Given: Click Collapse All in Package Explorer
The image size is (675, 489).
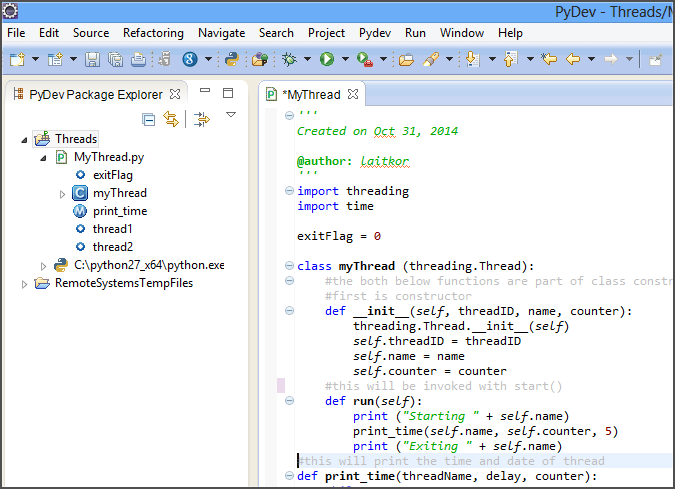Looking at the screenshot, I should pyautogui.click(x=149, y=119).
